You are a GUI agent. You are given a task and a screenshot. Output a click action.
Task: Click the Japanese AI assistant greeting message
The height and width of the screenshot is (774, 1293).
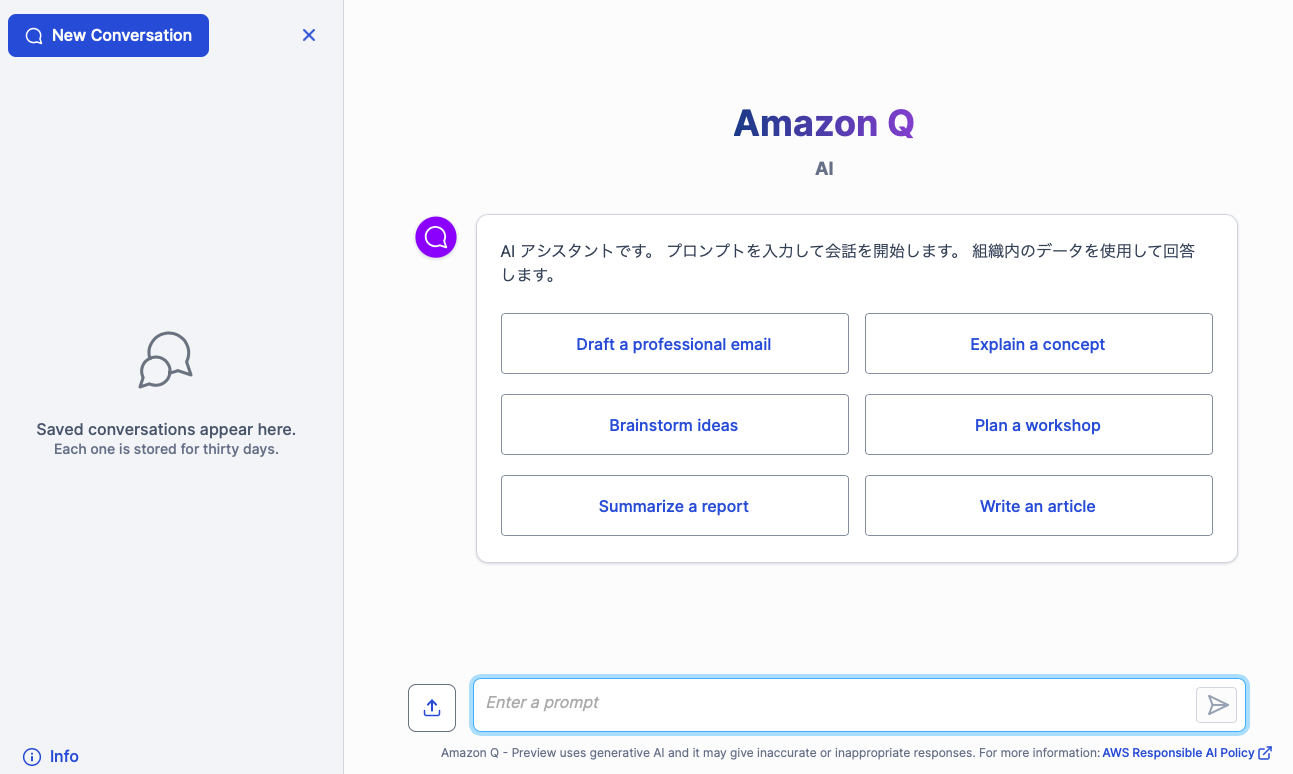(x=847, y=263)
